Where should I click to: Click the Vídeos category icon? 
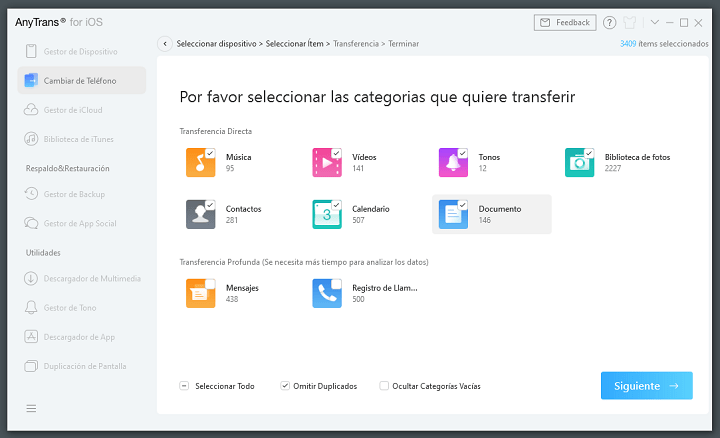click(327, 163)
